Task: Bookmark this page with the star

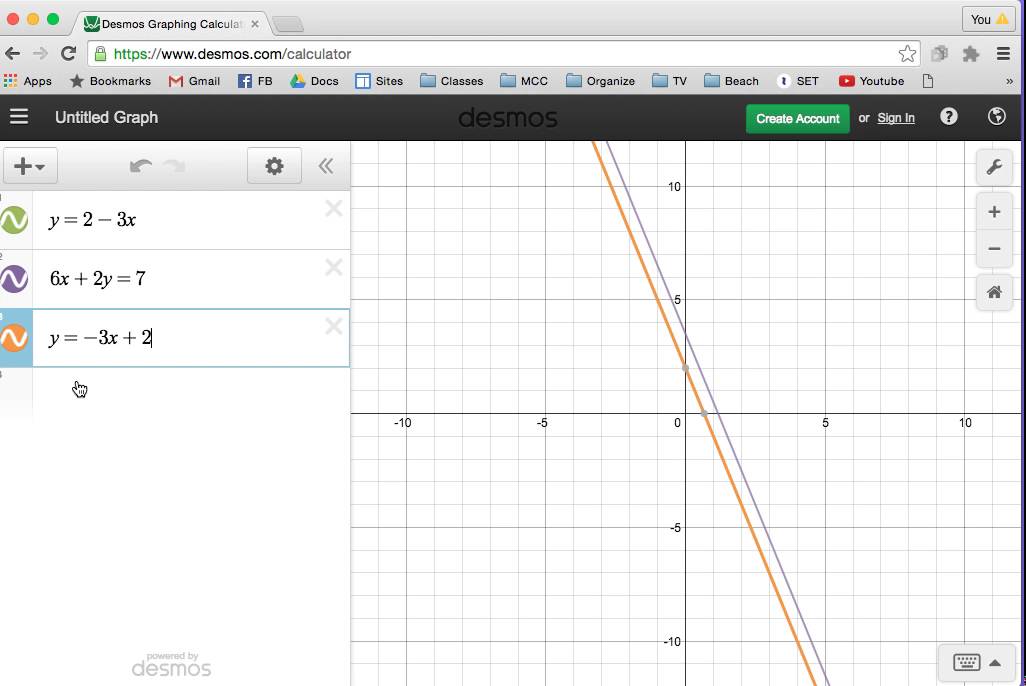Action: (x=907, y=54)
